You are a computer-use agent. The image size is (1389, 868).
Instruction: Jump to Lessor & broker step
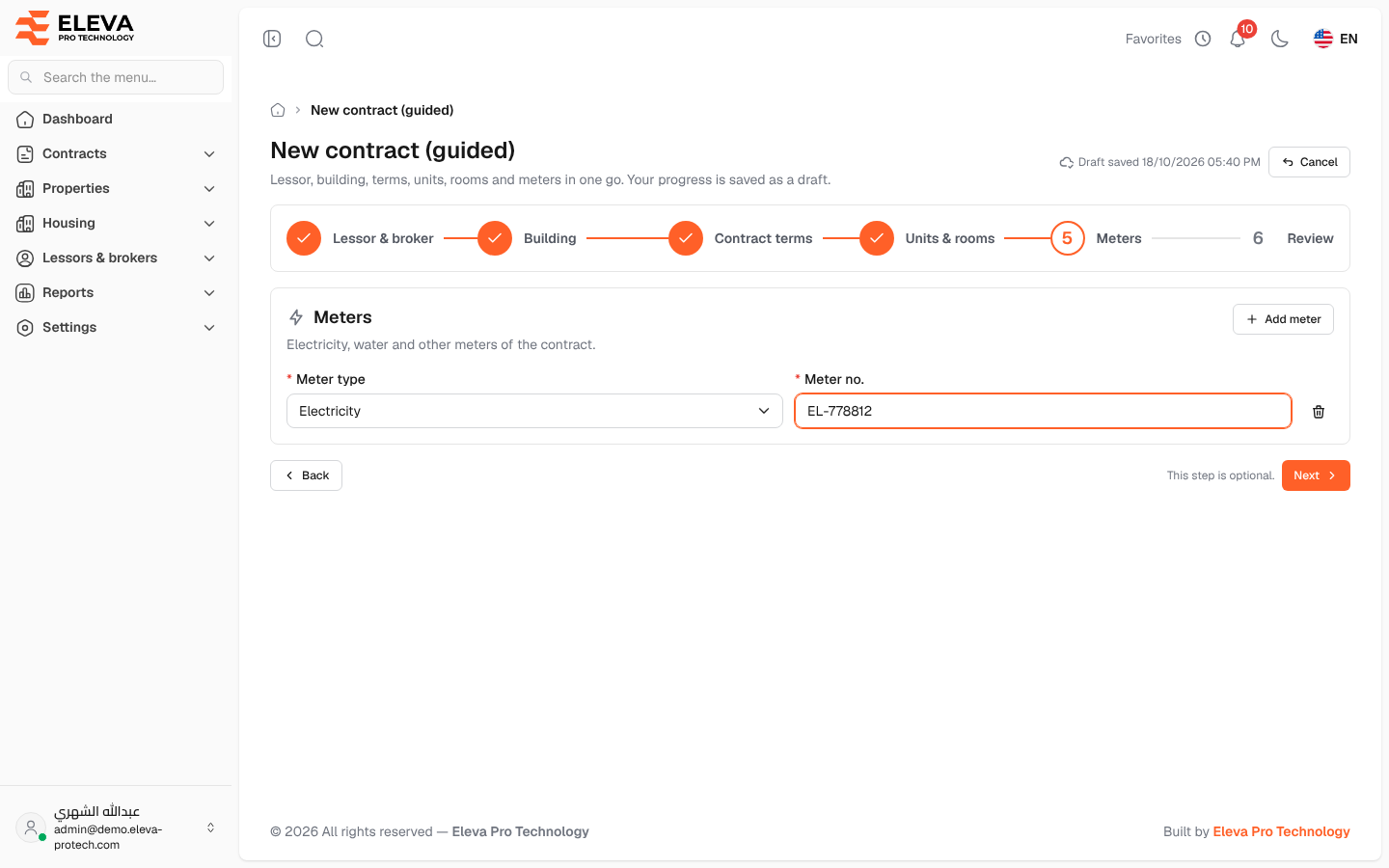(x=360, y=238)
